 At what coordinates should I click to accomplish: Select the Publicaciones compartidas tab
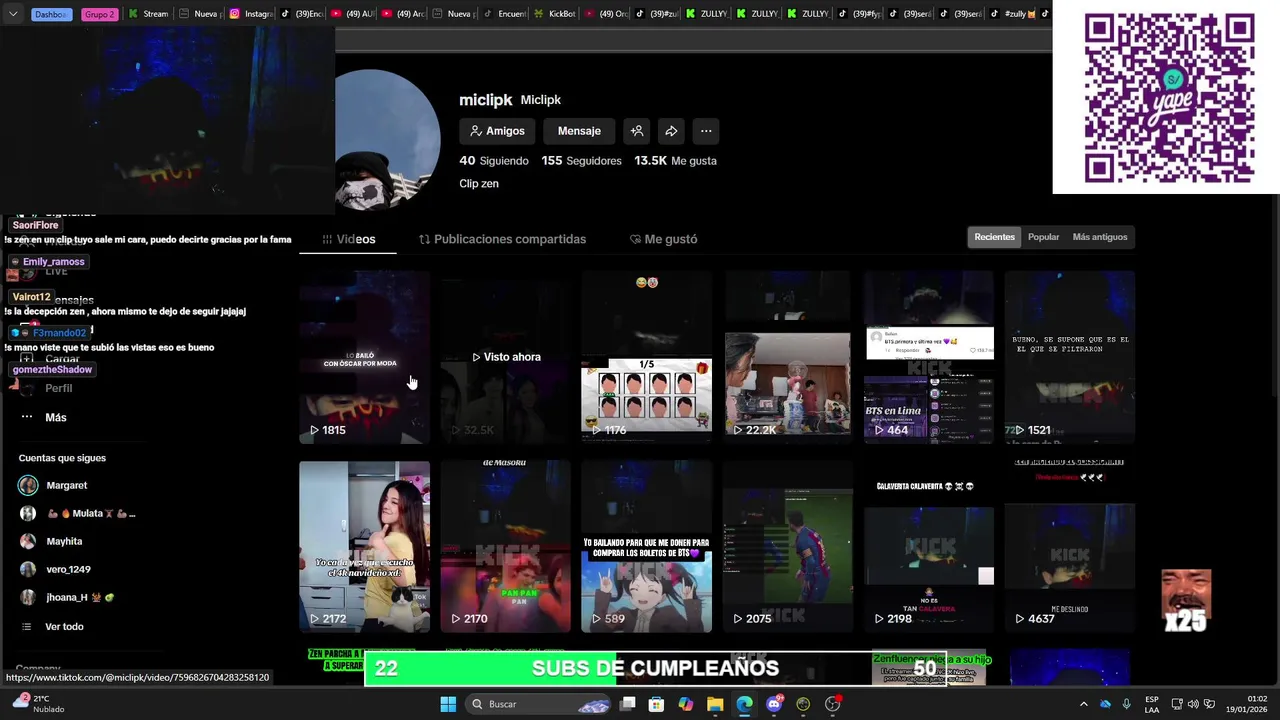point(502,239)
